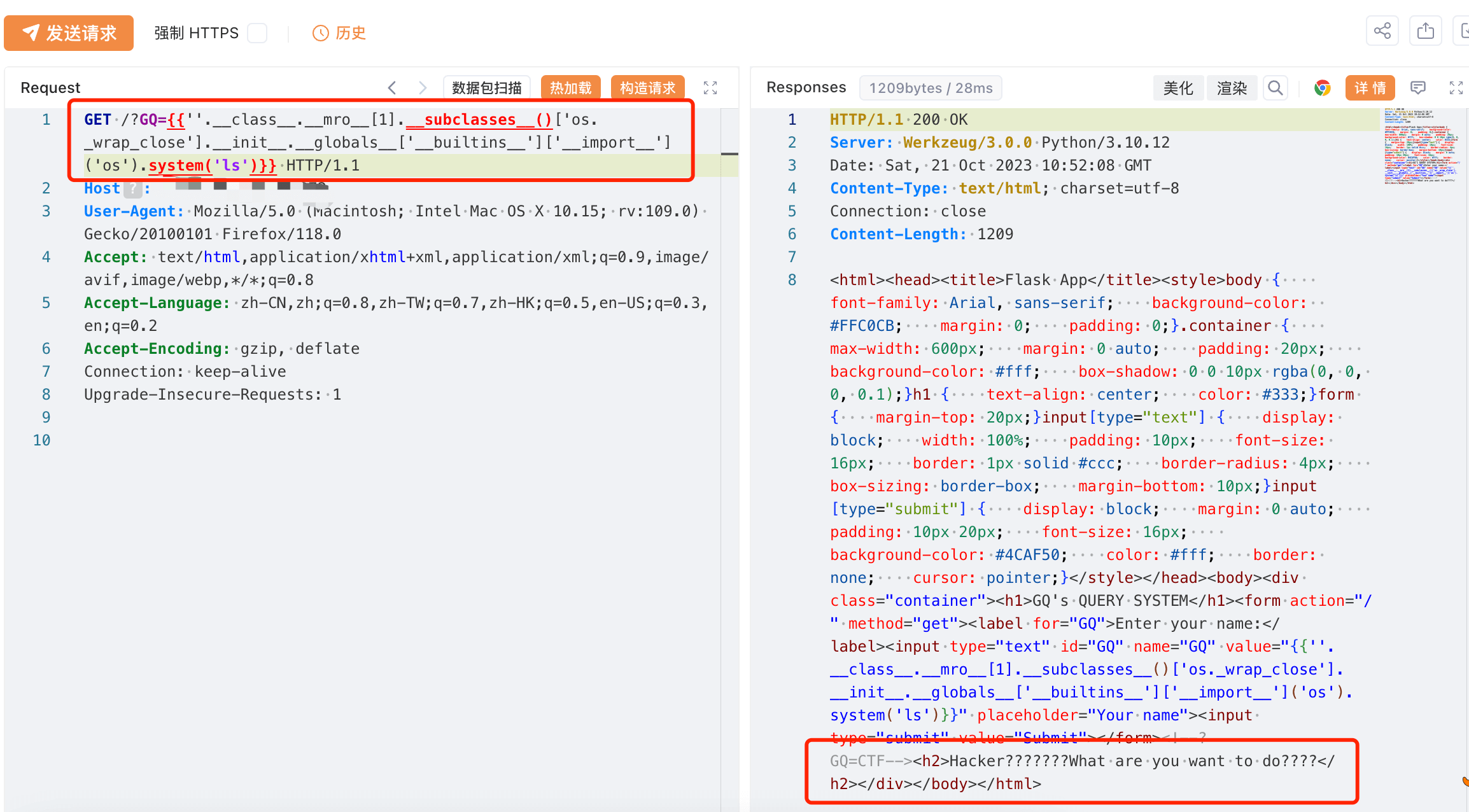Click the Content-Type: text/html response header
Image resolution: width=1469 pixels, height=812 pixels.
1004,188
